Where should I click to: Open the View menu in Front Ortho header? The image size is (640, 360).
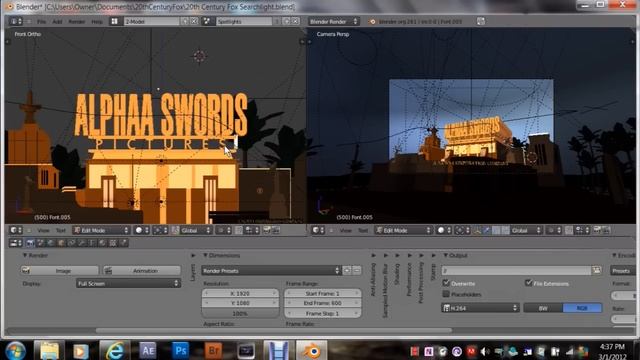43,230
